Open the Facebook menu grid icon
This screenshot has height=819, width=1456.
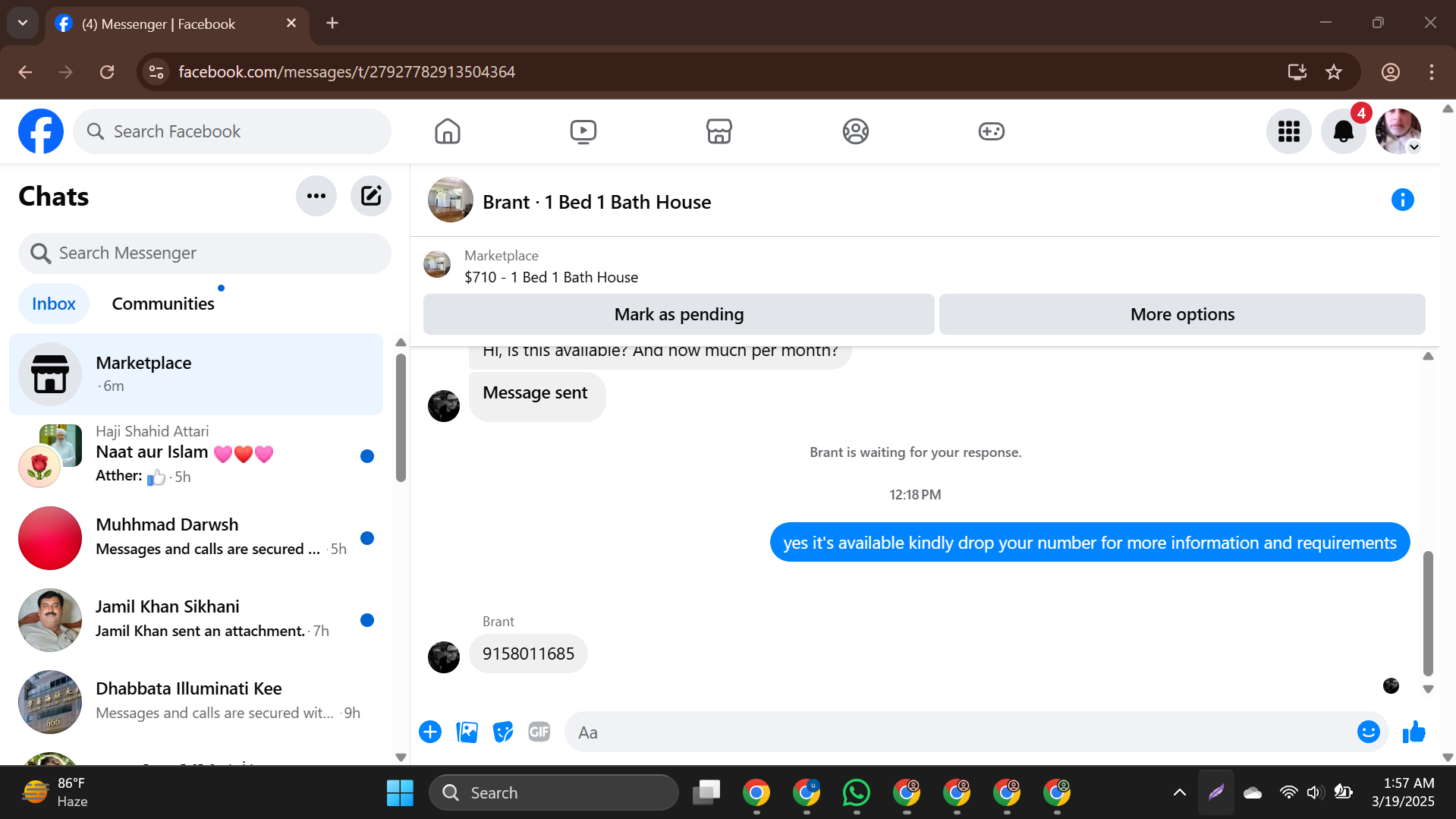[1288, 131]
